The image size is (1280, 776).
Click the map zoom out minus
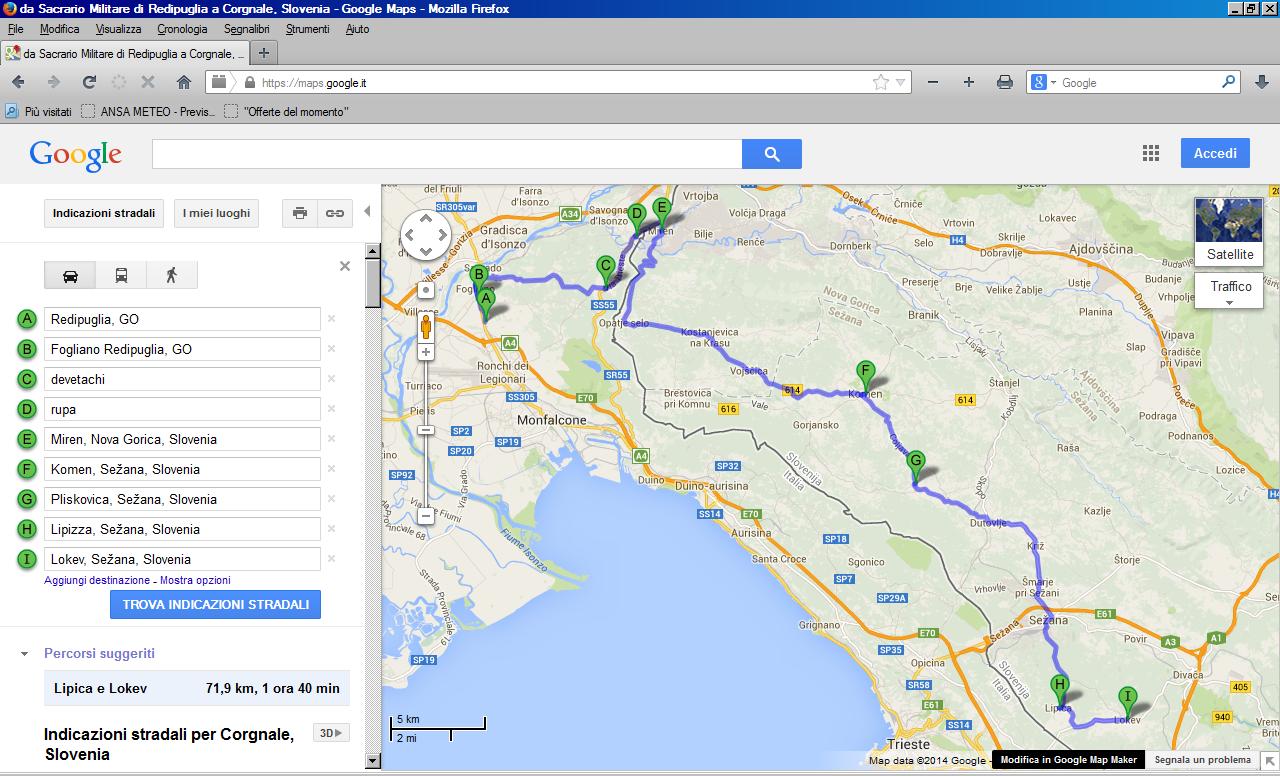point(426,516)
